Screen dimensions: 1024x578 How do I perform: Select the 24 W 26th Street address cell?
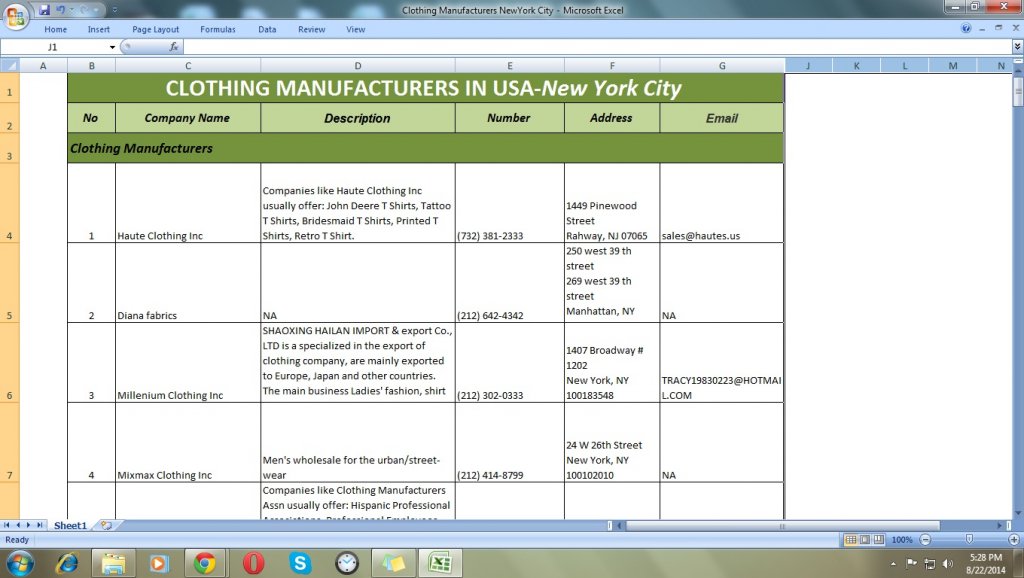point(612,443)
